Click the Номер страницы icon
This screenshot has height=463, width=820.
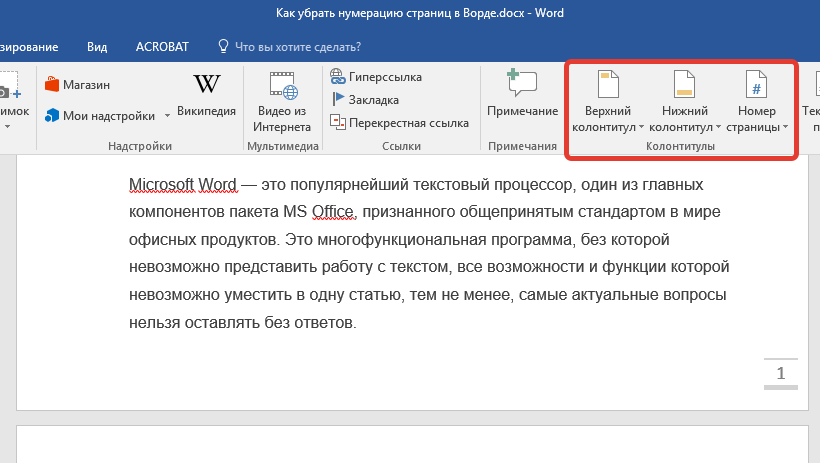pyautogui.click(x=756, y=84)
